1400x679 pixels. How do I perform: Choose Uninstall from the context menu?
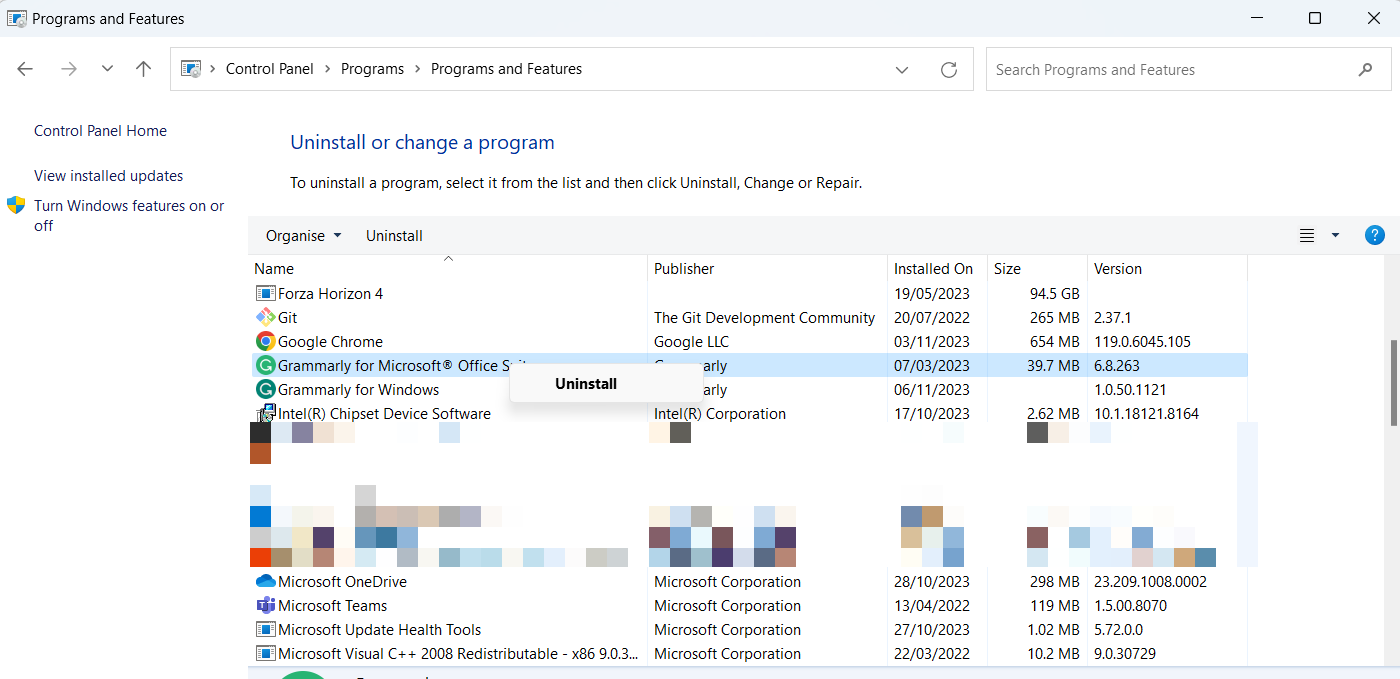click(586, 384)
